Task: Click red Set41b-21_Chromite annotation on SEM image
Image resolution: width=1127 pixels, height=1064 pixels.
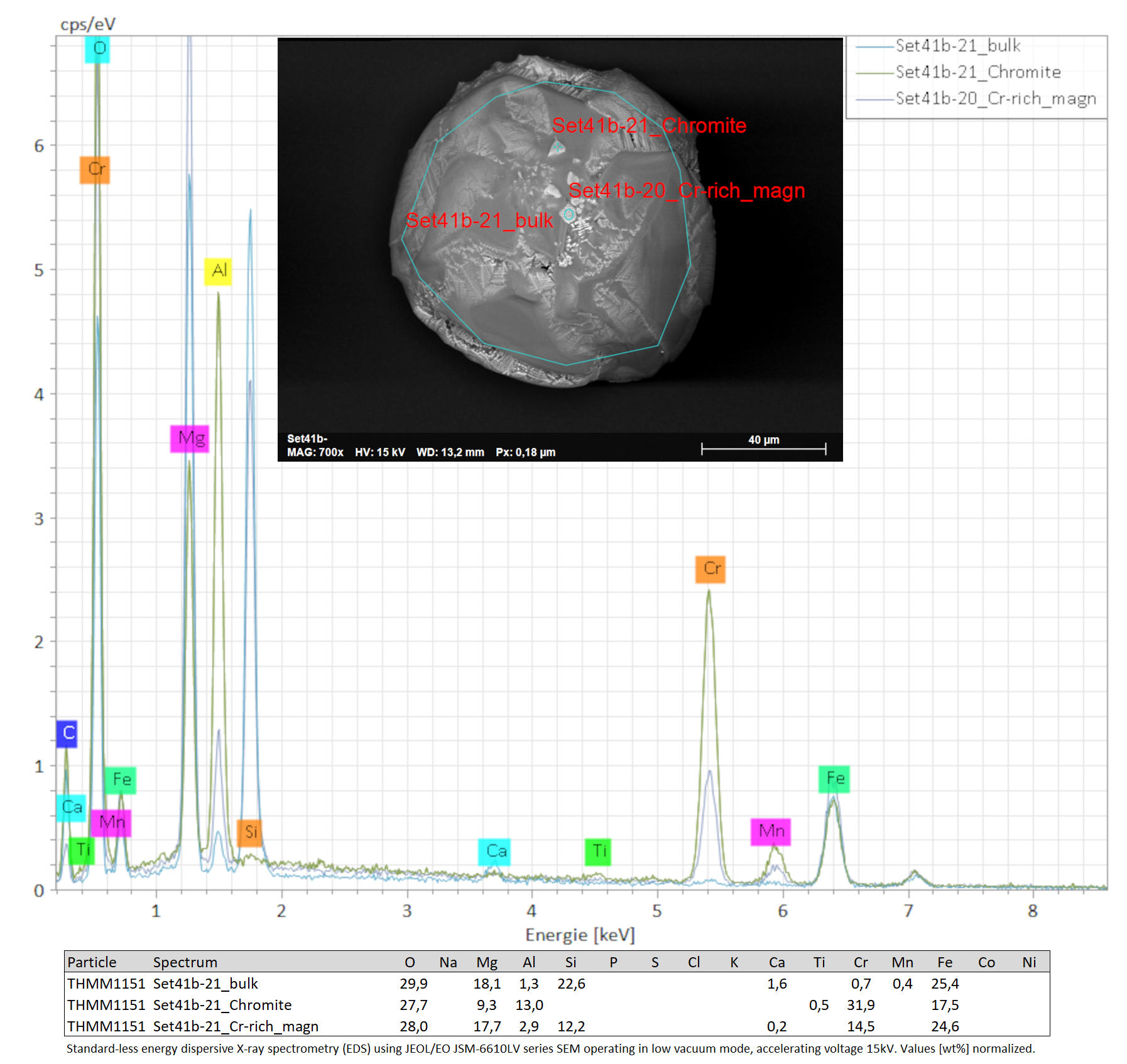Action: [x=649, y=126]
